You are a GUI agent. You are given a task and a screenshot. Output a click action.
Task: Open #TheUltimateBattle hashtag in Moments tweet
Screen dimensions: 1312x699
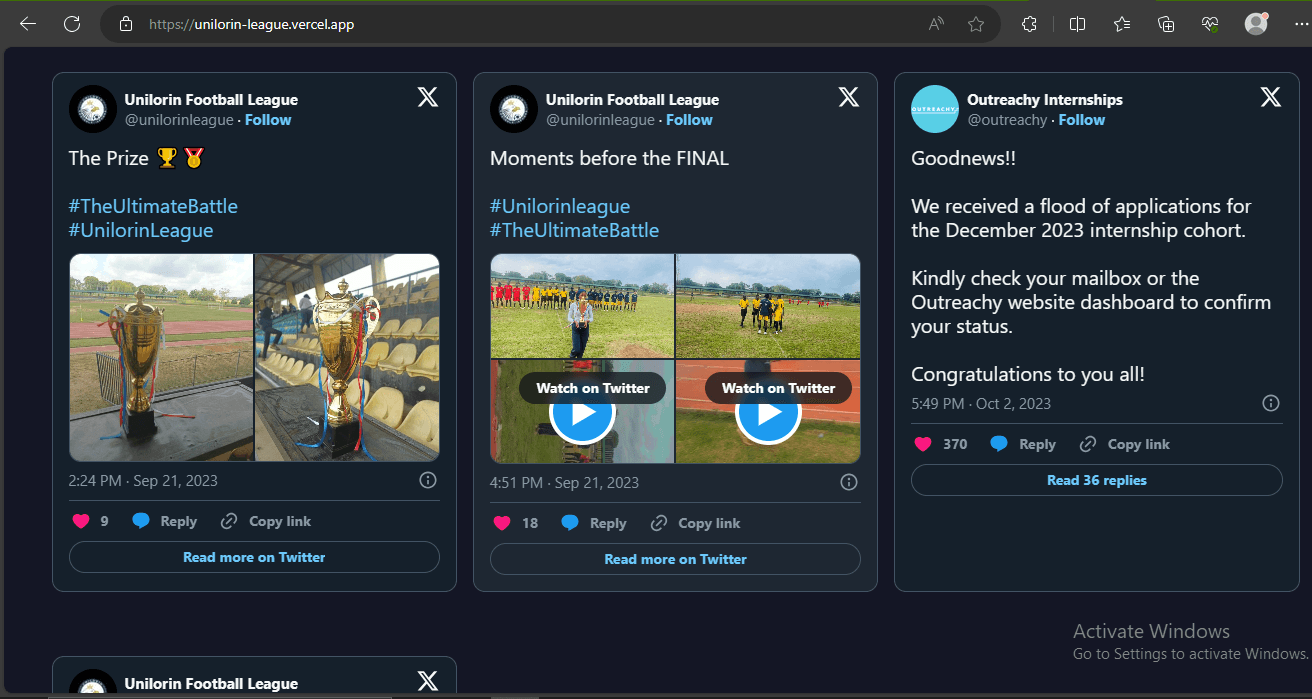click(574, 231)
